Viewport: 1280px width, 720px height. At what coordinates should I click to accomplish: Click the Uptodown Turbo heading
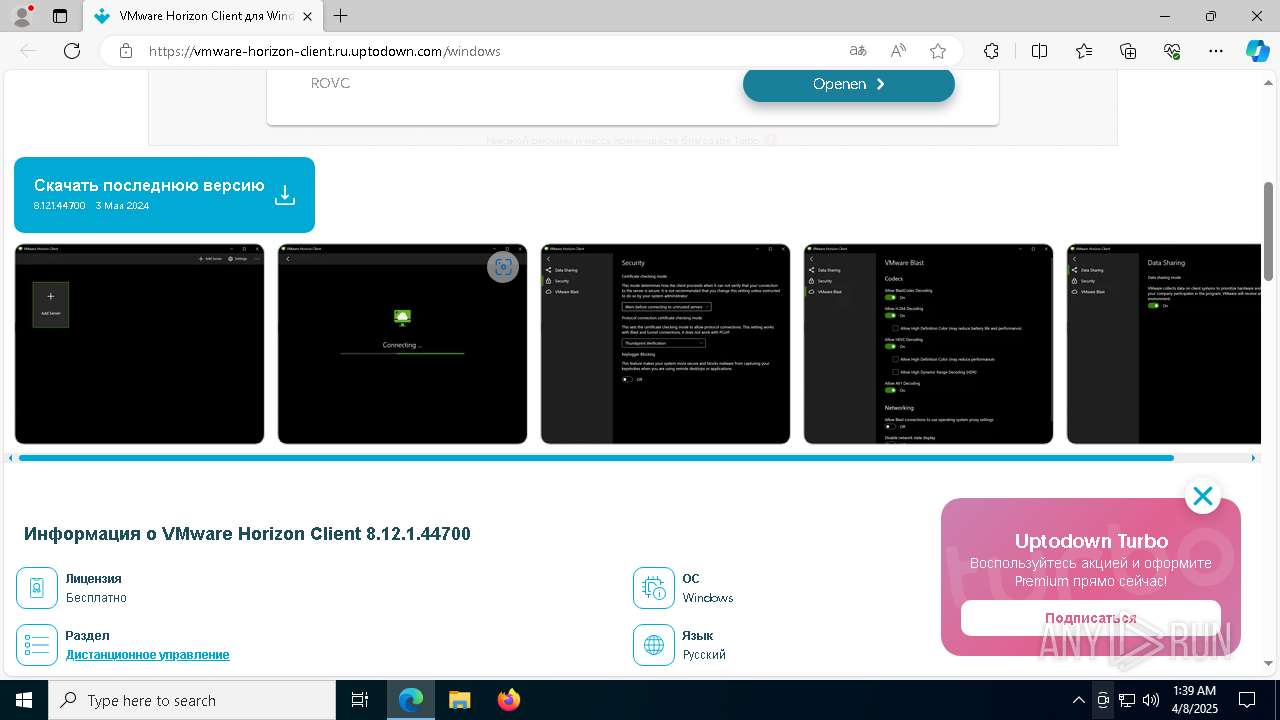click(1091, 541)
